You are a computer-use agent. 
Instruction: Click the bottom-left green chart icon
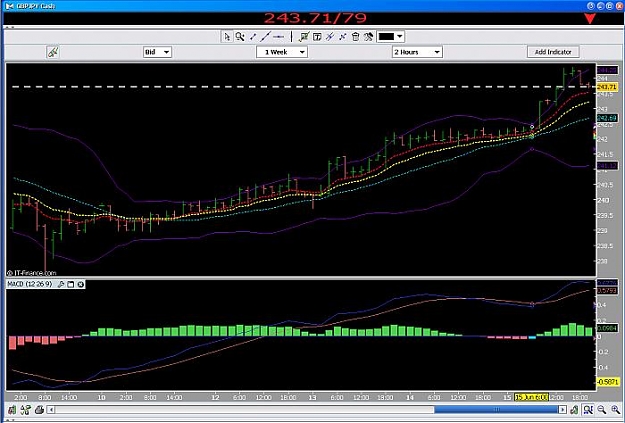[x=12, y=409]
